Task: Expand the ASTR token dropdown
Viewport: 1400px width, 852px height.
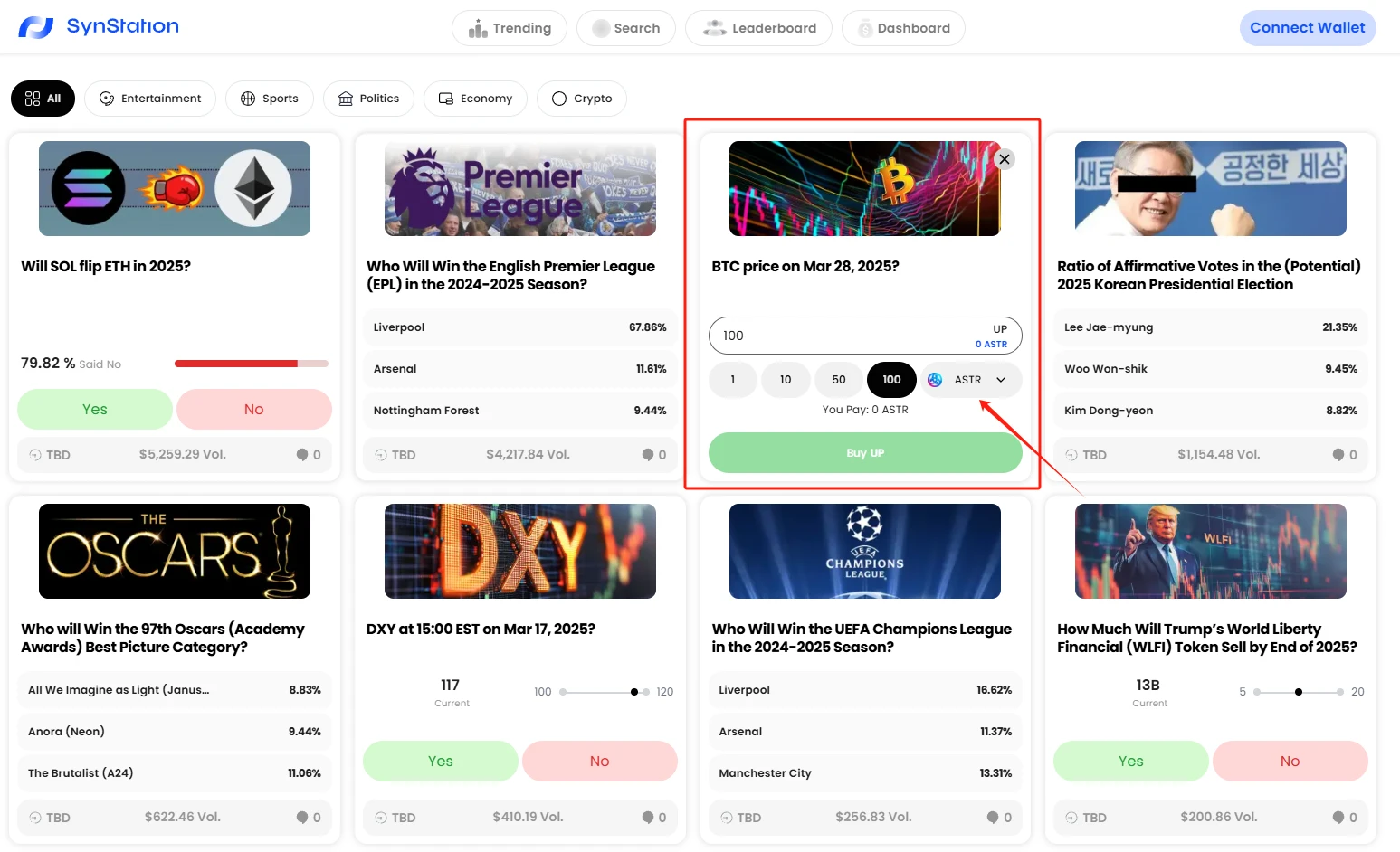Action: (x=973, y=380)
